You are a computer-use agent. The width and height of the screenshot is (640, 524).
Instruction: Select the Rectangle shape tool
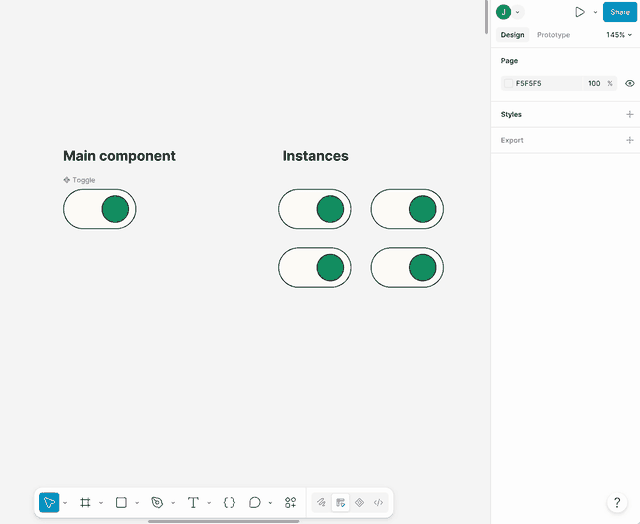(x=121, y=502)
